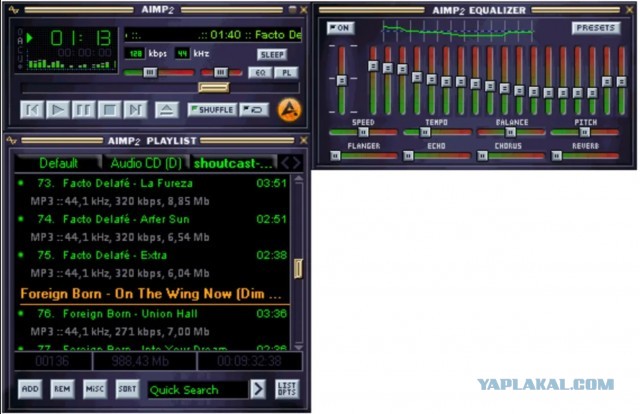Click the right tab scroll arrow
This screenshot has height=414, width=640.
point(297,163)
